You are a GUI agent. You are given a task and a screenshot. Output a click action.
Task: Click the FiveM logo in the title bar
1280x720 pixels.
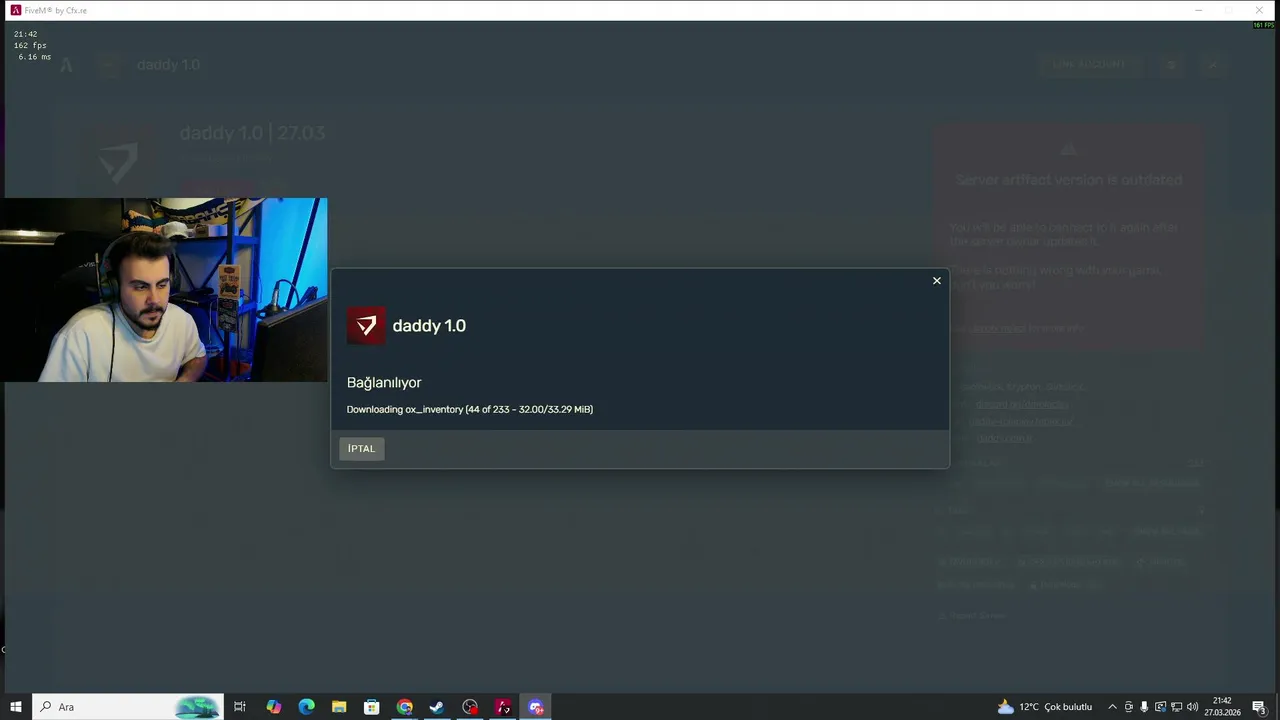click(x=15, y=10)
